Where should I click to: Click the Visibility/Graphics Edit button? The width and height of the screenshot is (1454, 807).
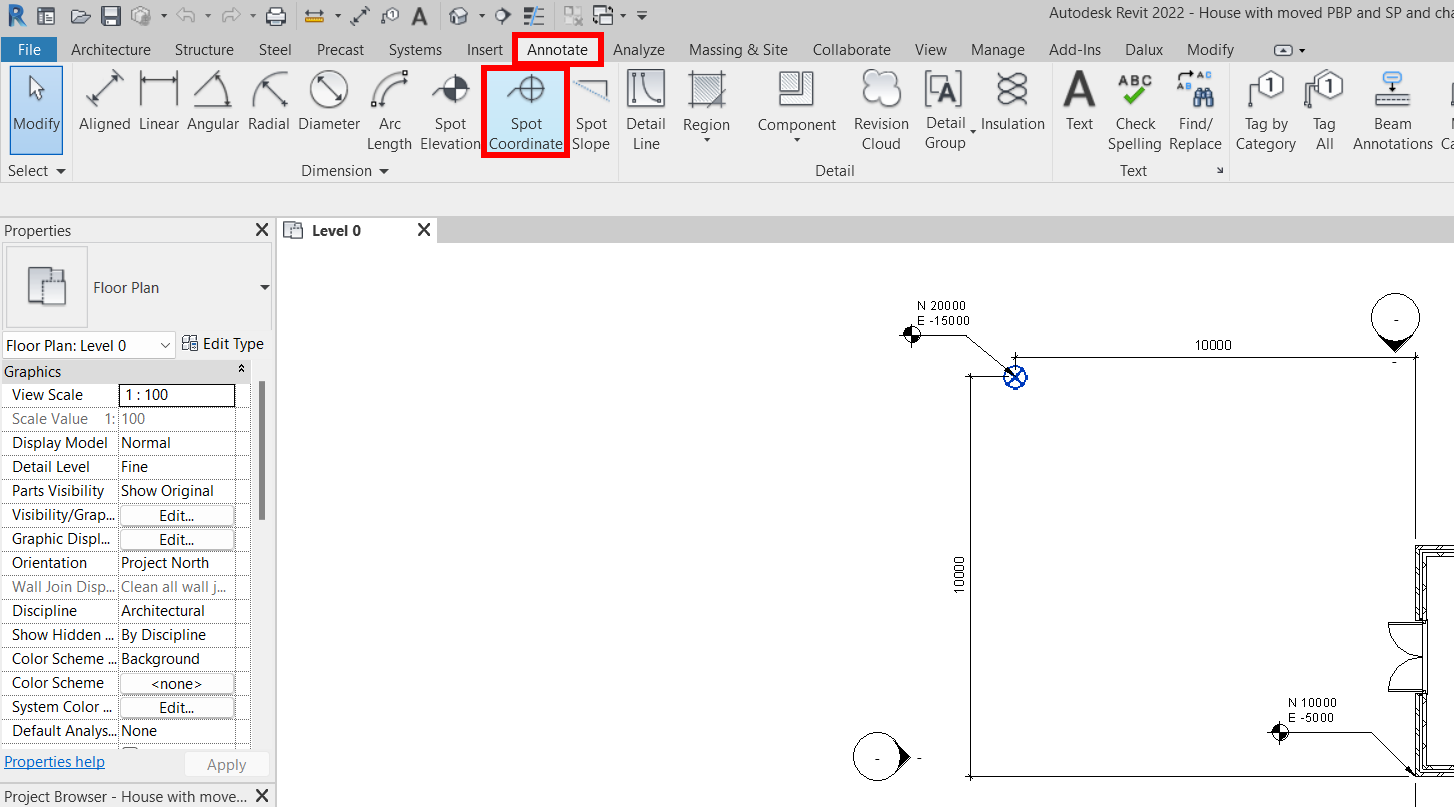176,516
